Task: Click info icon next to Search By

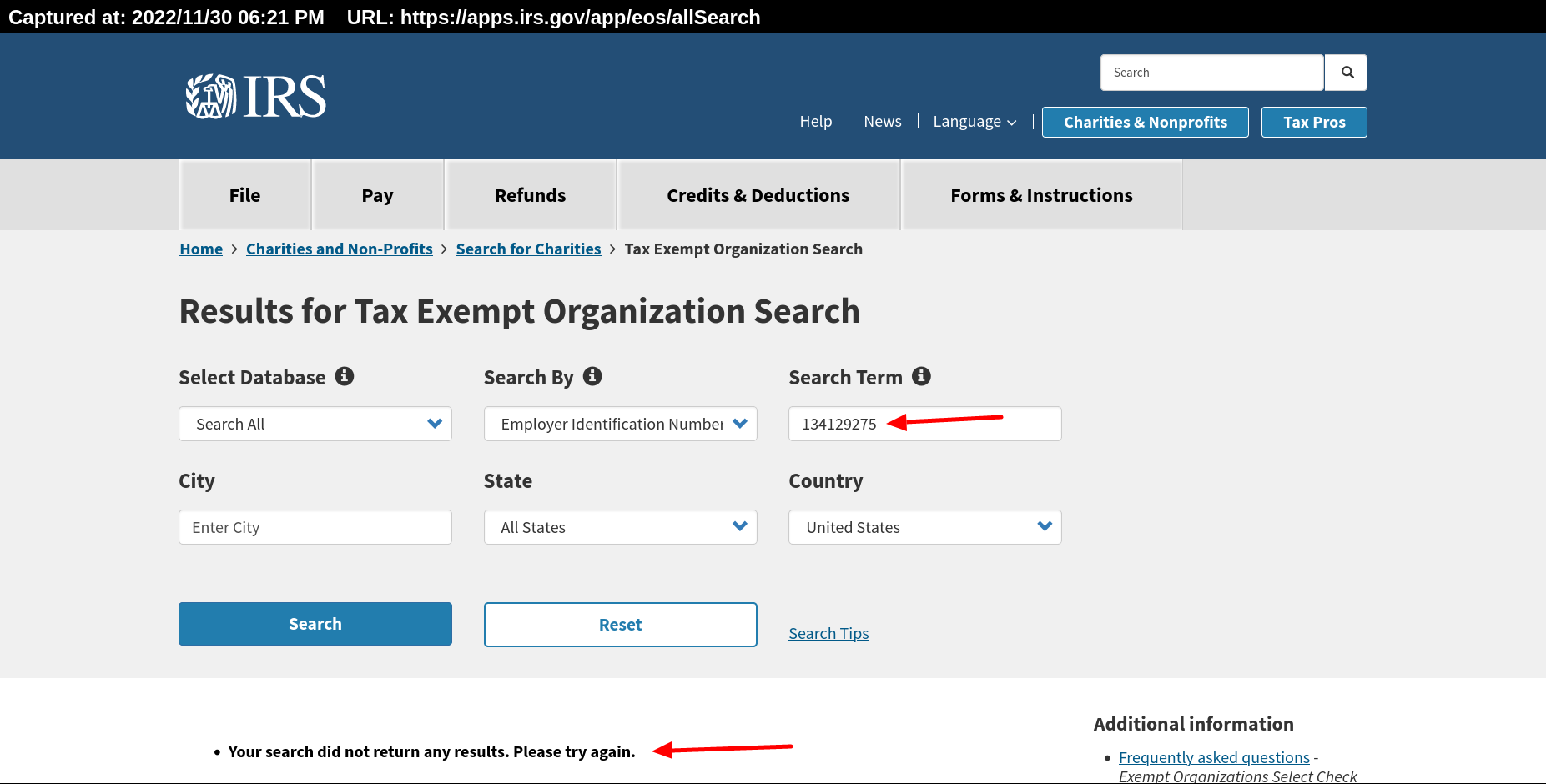Action: (x=592, y=376)
